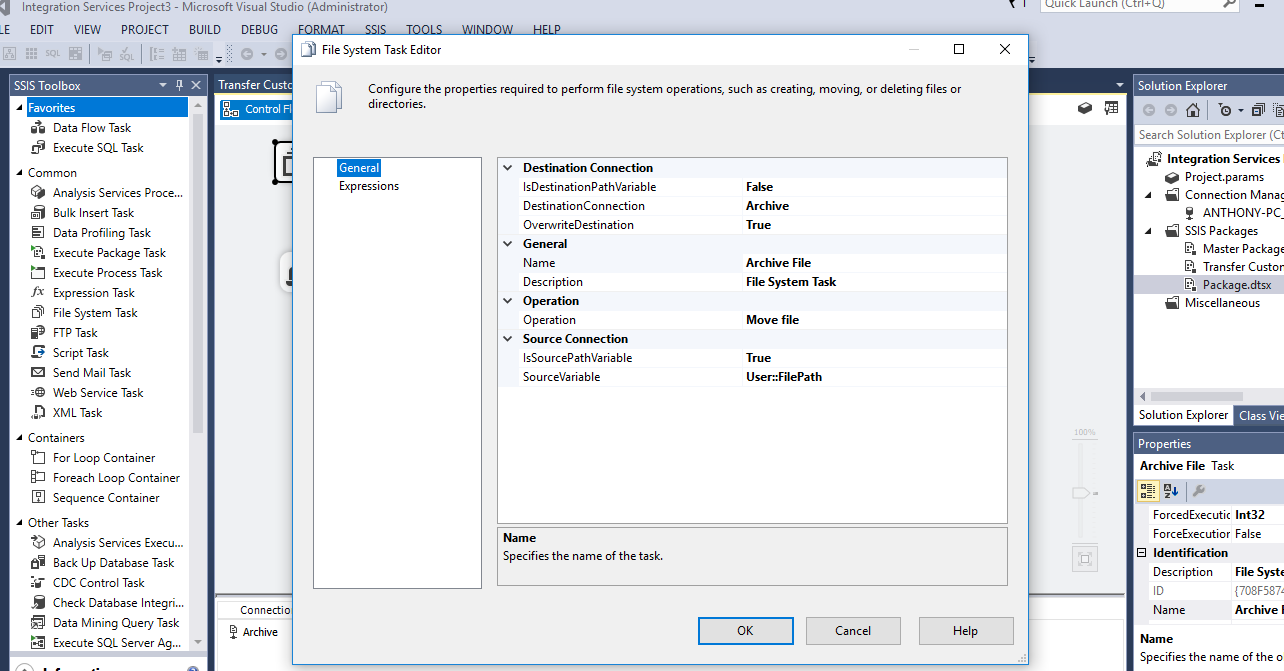Pick the FTP Task icon in the toolbox
This screenshot has width=1284, height=671.
click(x=38, y=333)
